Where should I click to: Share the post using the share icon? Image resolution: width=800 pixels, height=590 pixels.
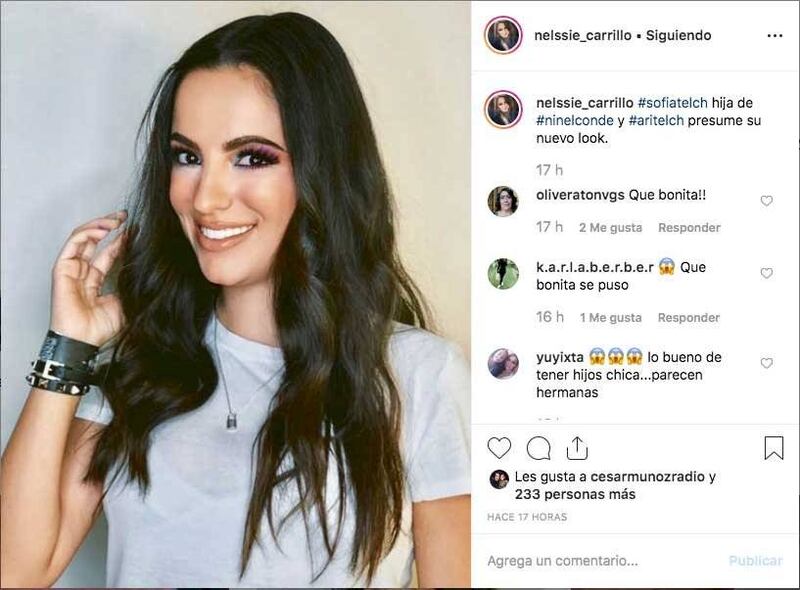coord(577,448)
